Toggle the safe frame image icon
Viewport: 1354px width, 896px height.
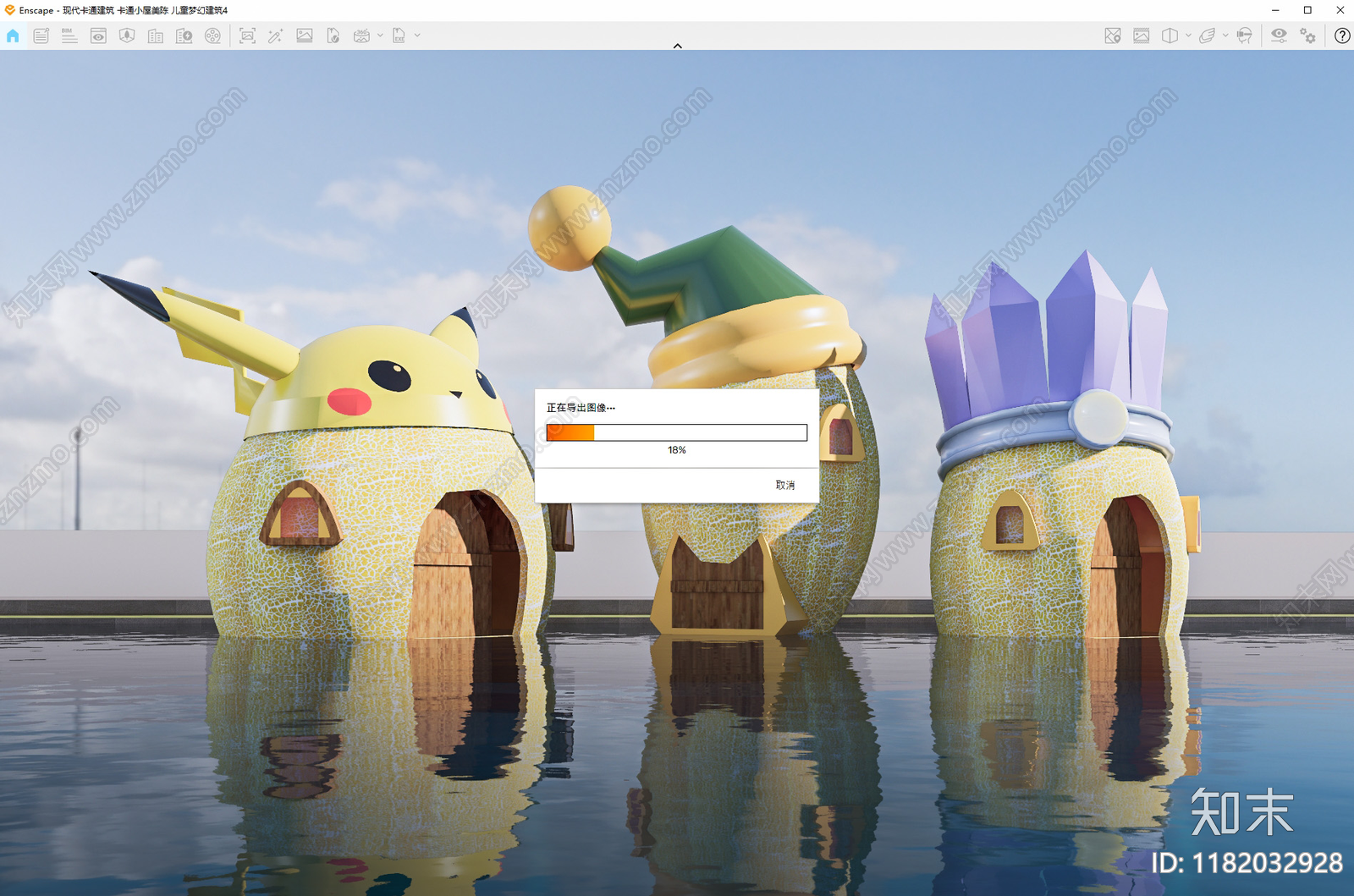click(x=1142, y=36)
